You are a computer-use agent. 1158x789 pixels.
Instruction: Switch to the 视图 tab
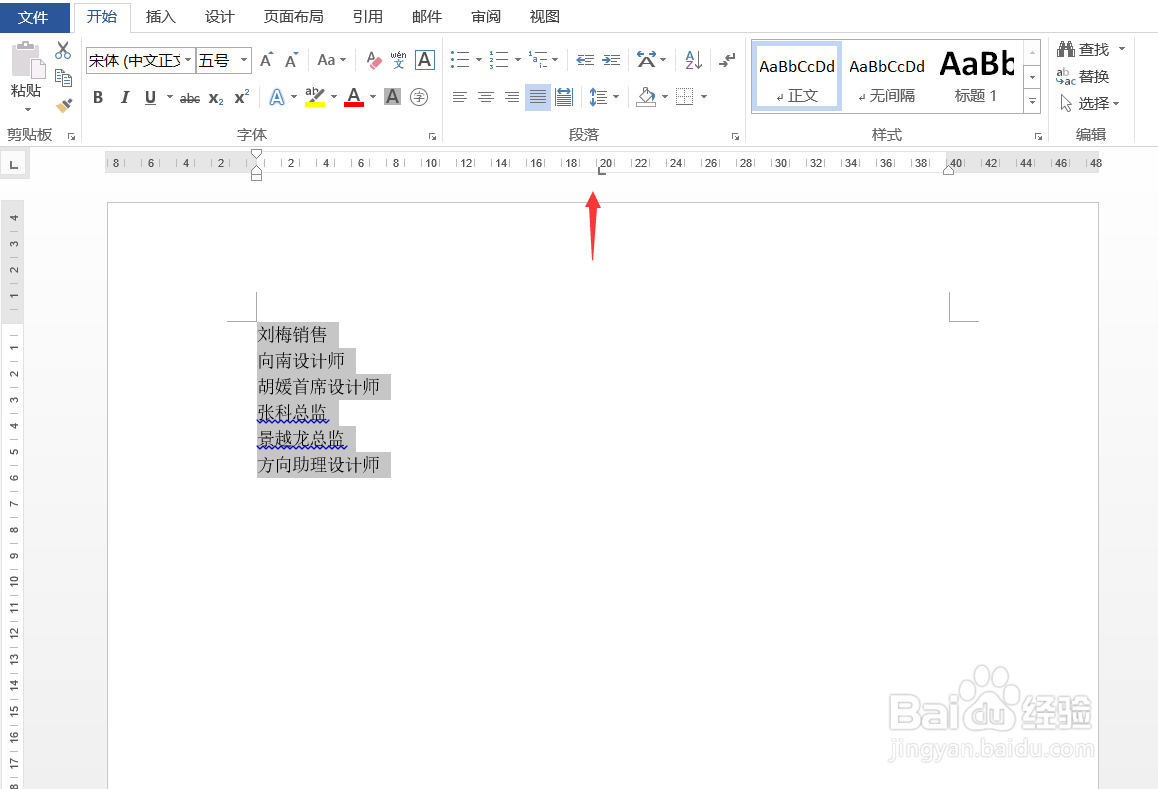click(544, 16)
